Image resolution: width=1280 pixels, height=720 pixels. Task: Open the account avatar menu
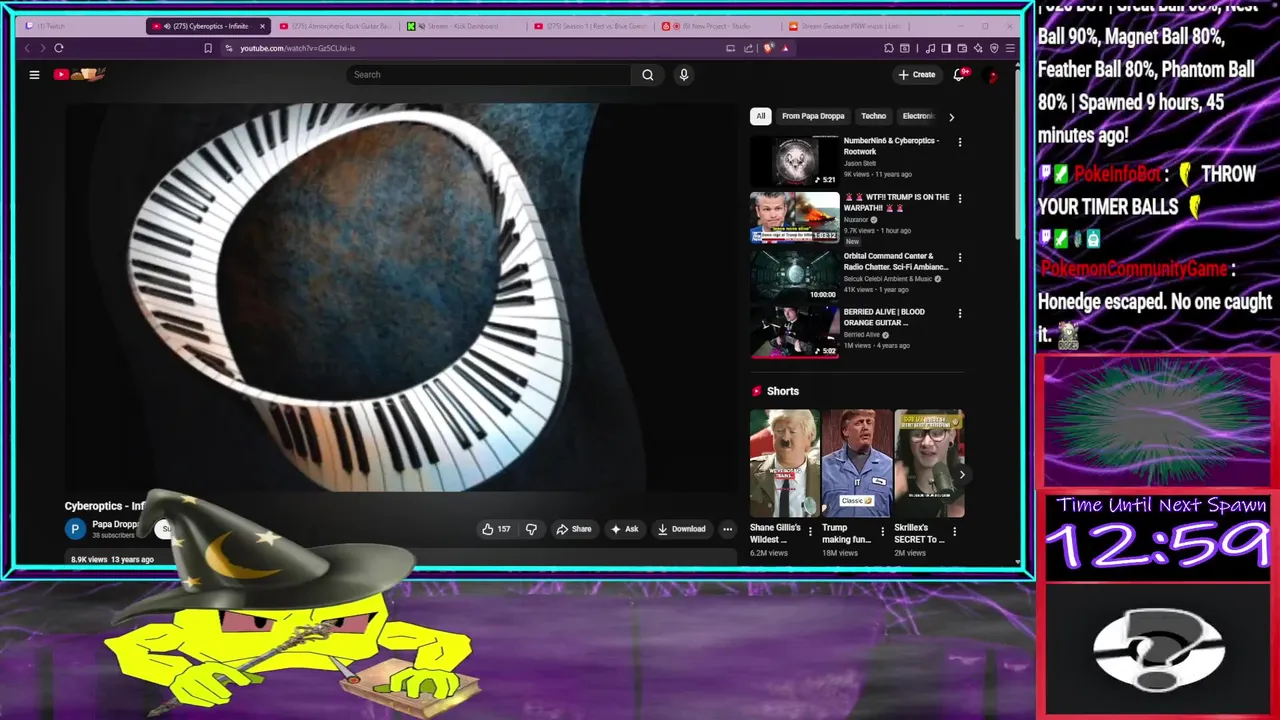(x=993, y=75)
